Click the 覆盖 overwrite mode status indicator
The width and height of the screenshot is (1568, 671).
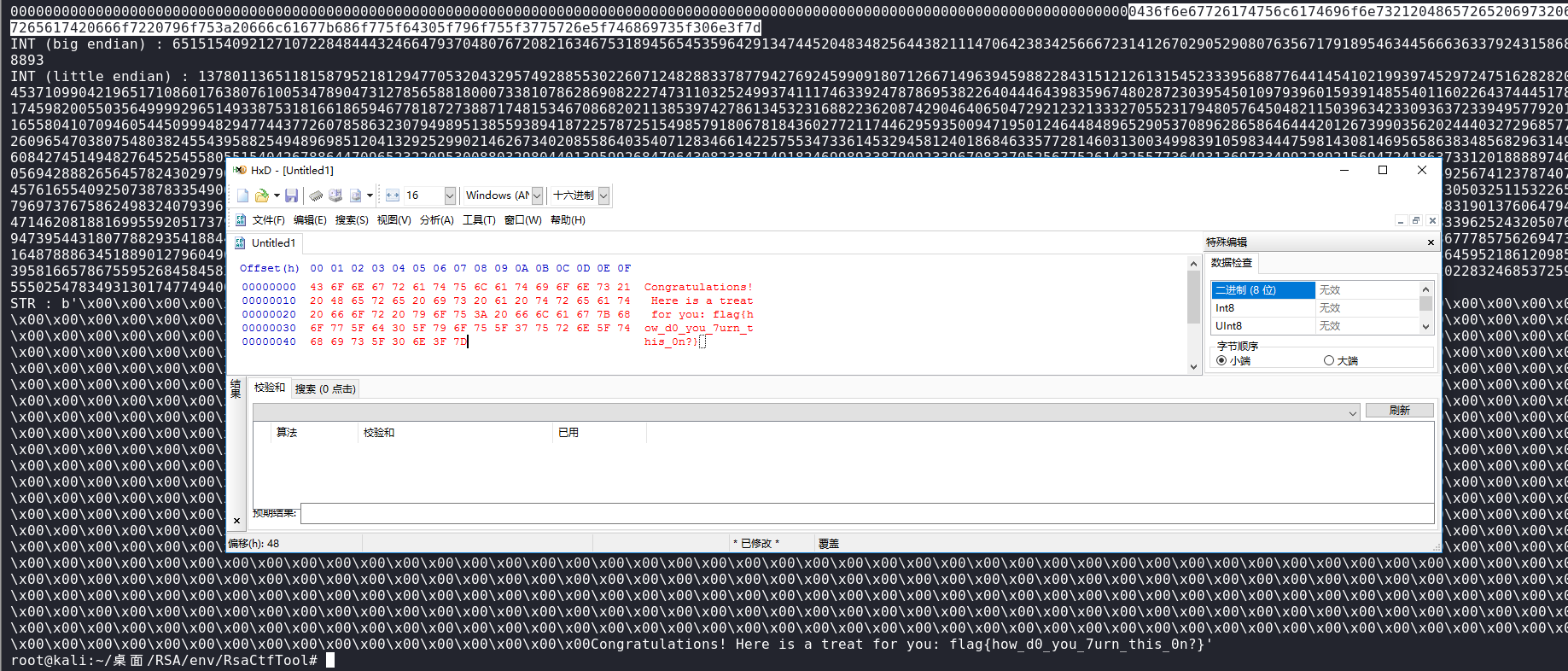pyautogui.click(x=828, y=544)
